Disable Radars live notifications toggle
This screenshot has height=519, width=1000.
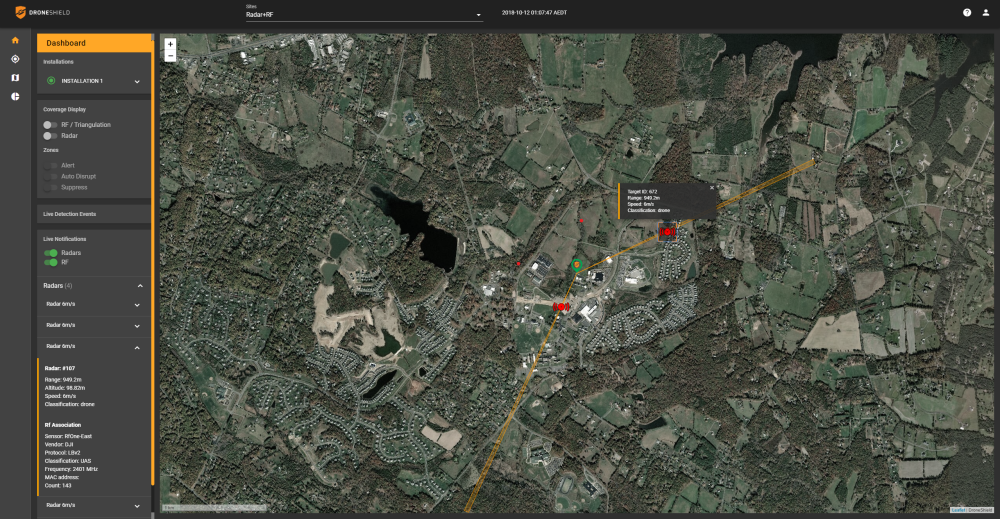click(x=50, y=253)
